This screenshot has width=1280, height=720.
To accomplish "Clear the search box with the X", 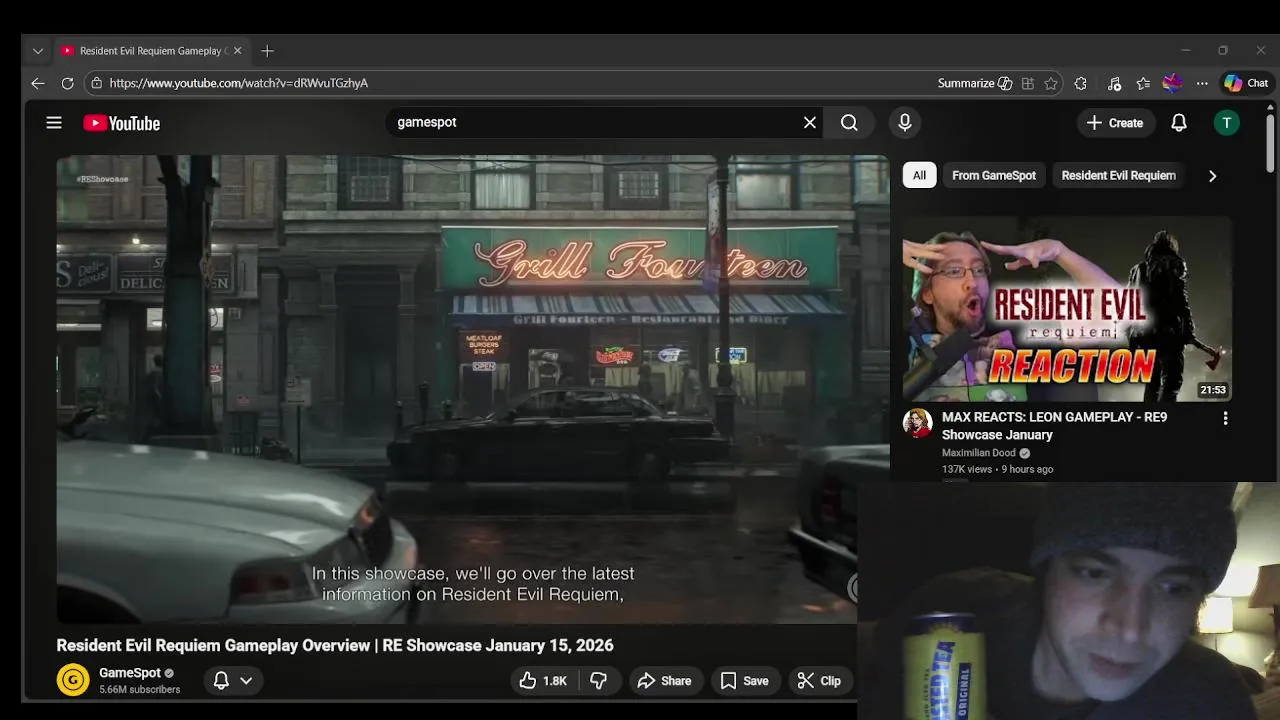I will [810, 122].
